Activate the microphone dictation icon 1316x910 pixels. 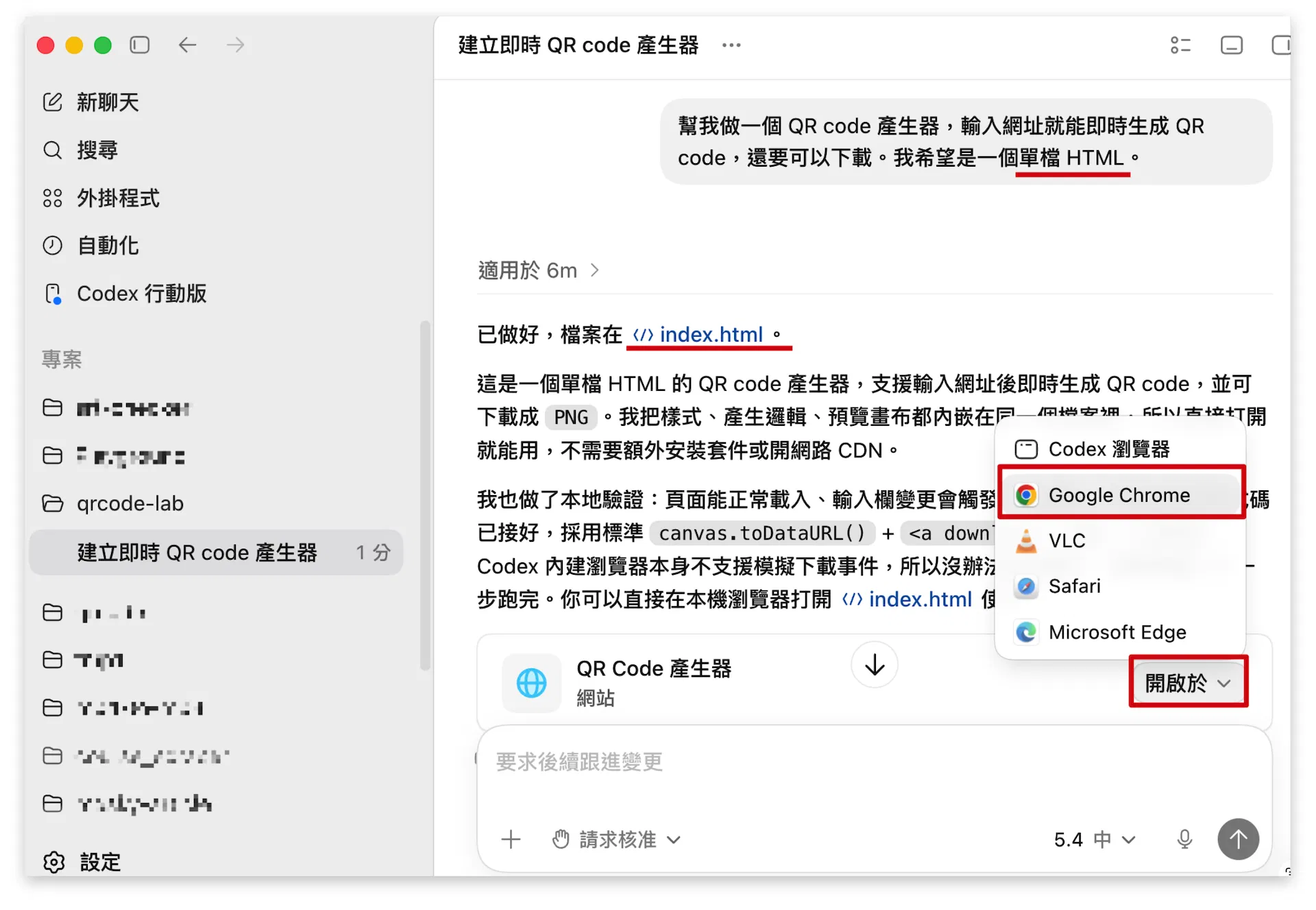pos(1184,839)
